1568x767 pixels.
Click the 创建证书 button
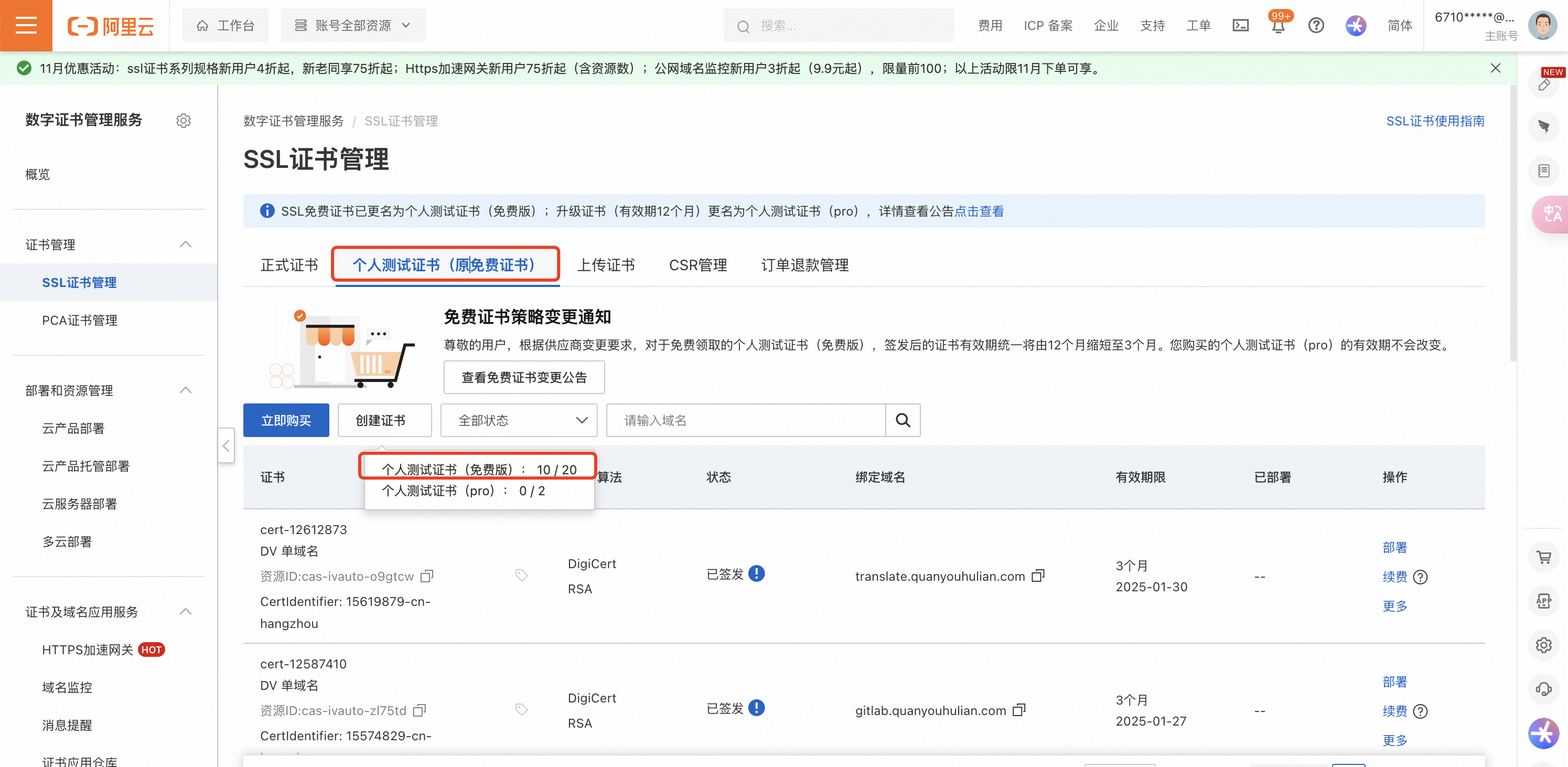[384, 420]
